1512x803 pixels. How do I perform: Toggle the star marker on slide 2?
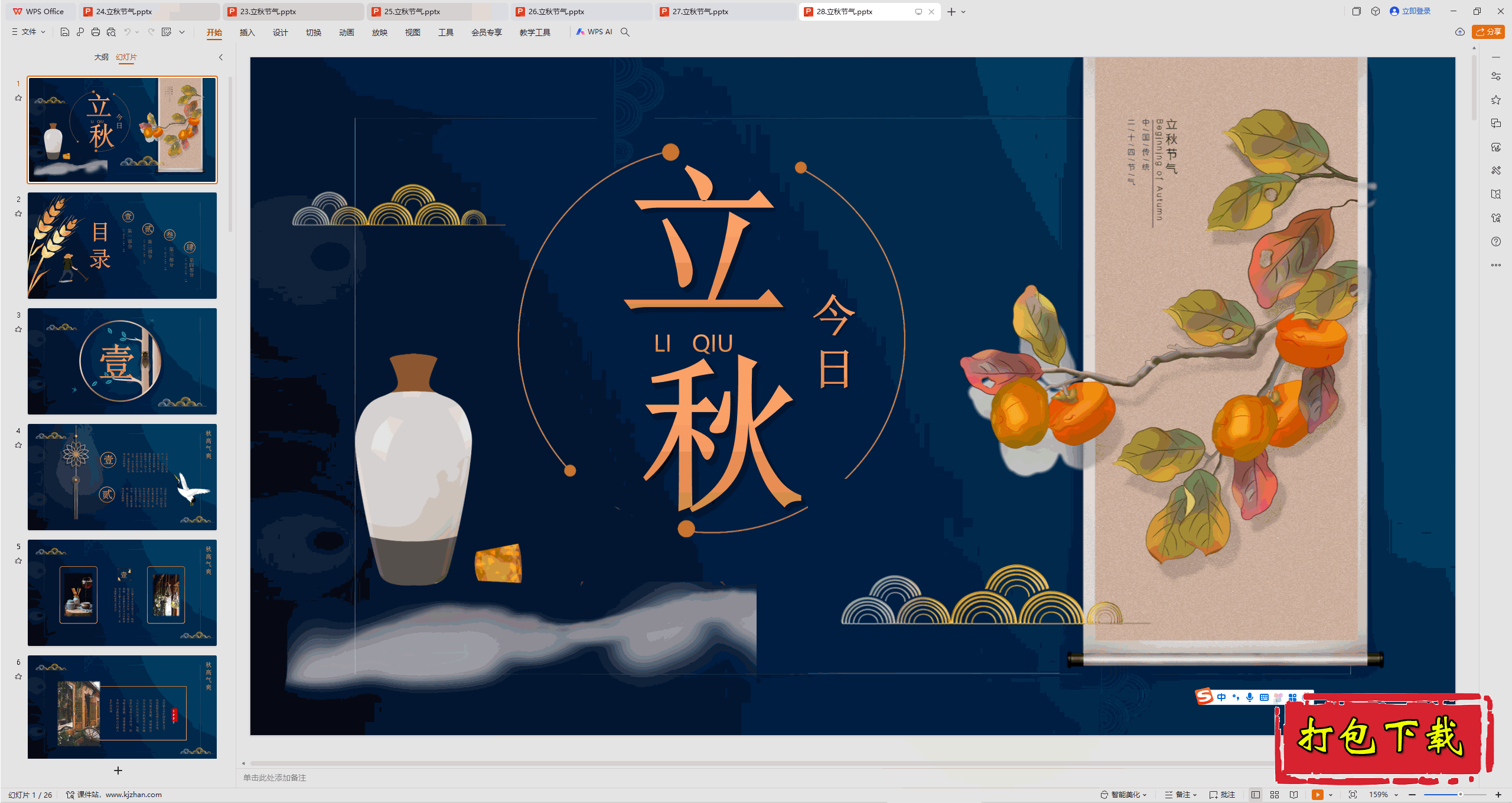click(18, 214)
